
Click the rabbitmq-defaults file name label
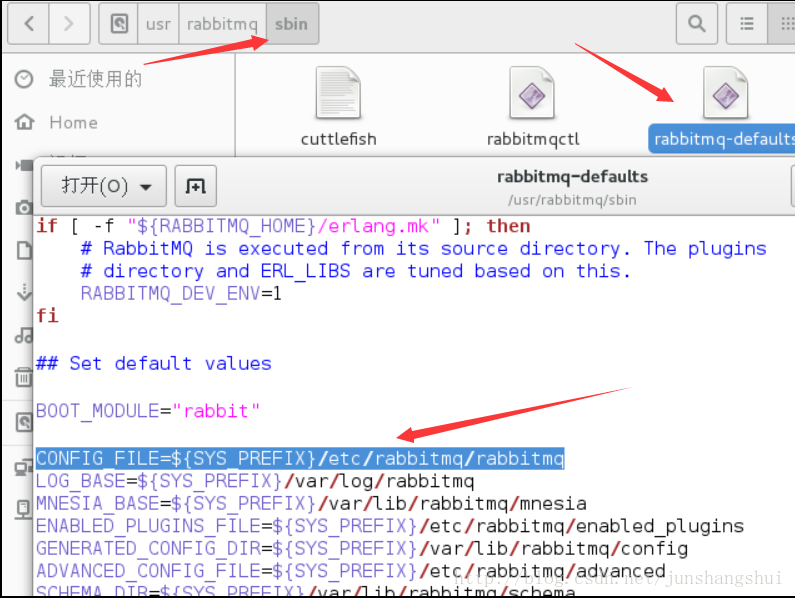point(724,139)
